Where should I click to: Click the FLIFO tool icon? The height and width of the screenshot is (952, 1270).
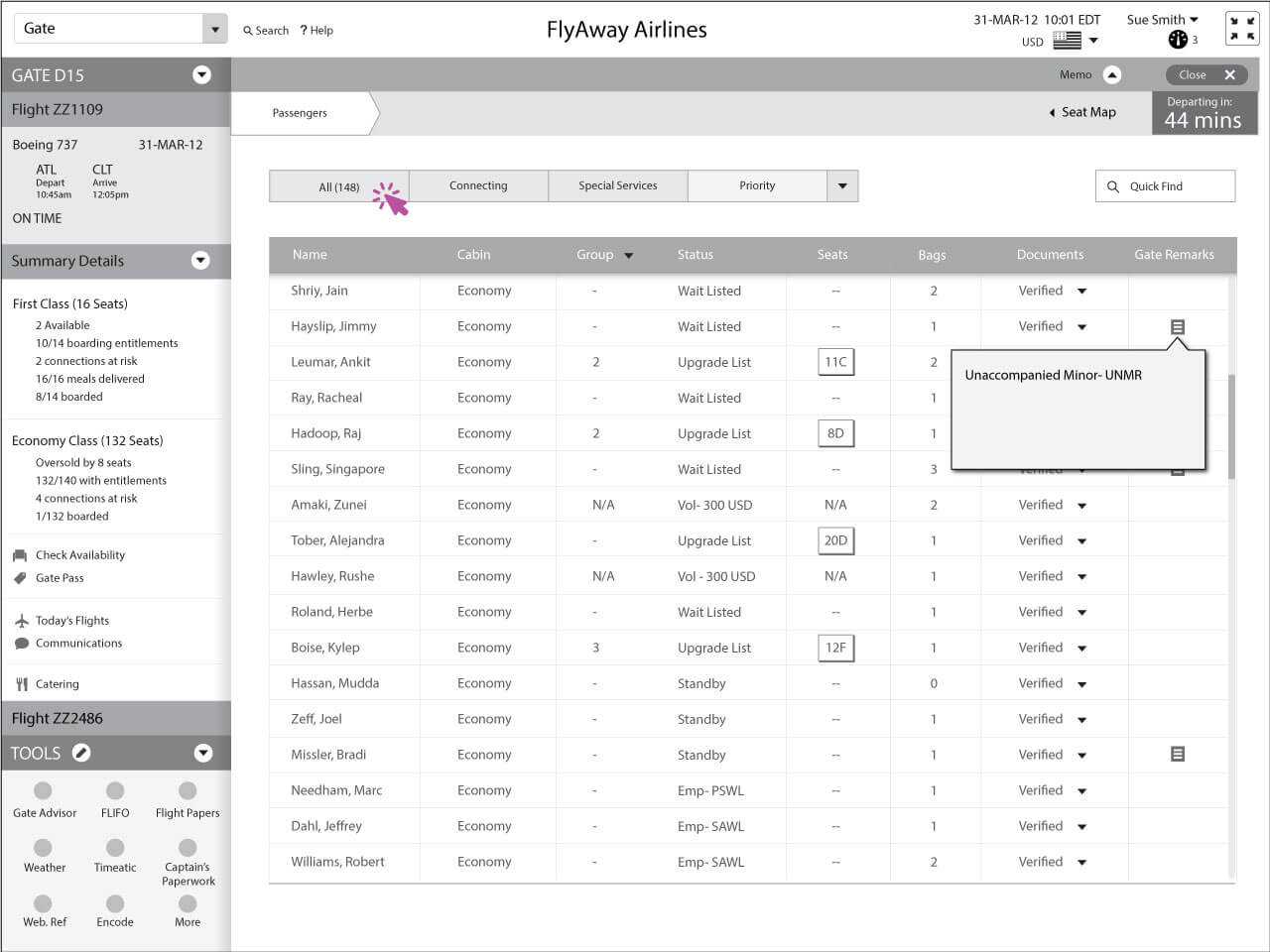tap(115, 791)
